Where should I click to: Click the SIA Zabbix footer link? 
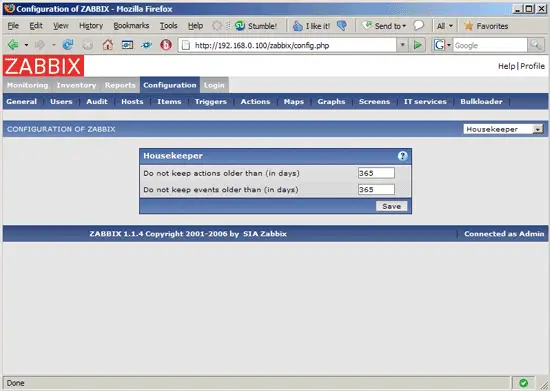coord(265,234)
